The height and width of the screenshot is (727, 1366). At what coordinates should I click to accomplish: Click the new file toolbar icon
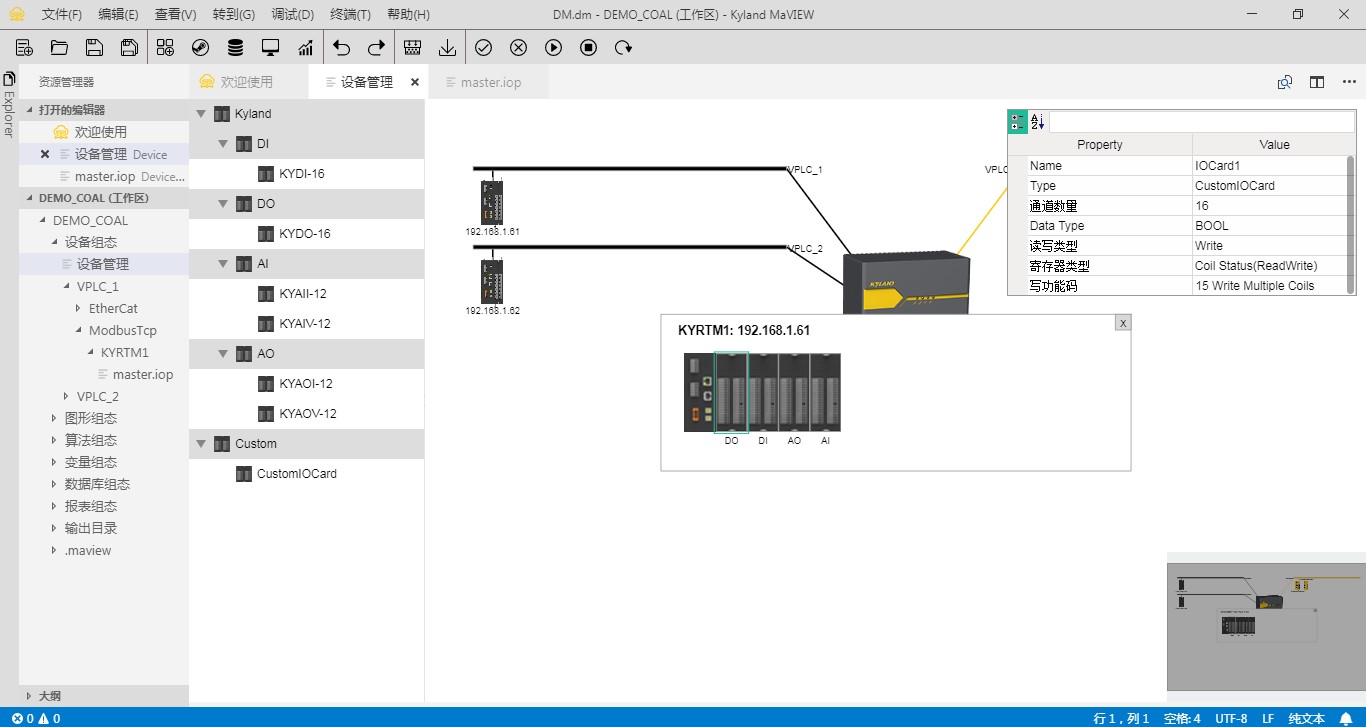click(25, 47)
